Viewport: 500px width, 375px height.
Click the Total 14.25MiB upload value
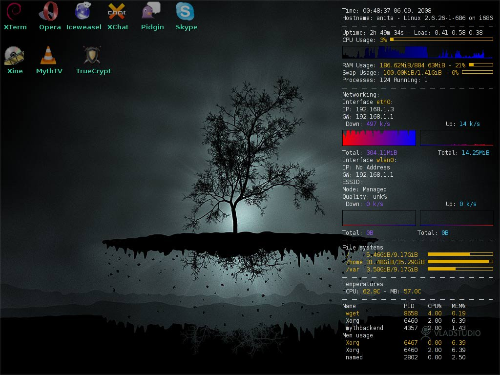coord(475,153)
